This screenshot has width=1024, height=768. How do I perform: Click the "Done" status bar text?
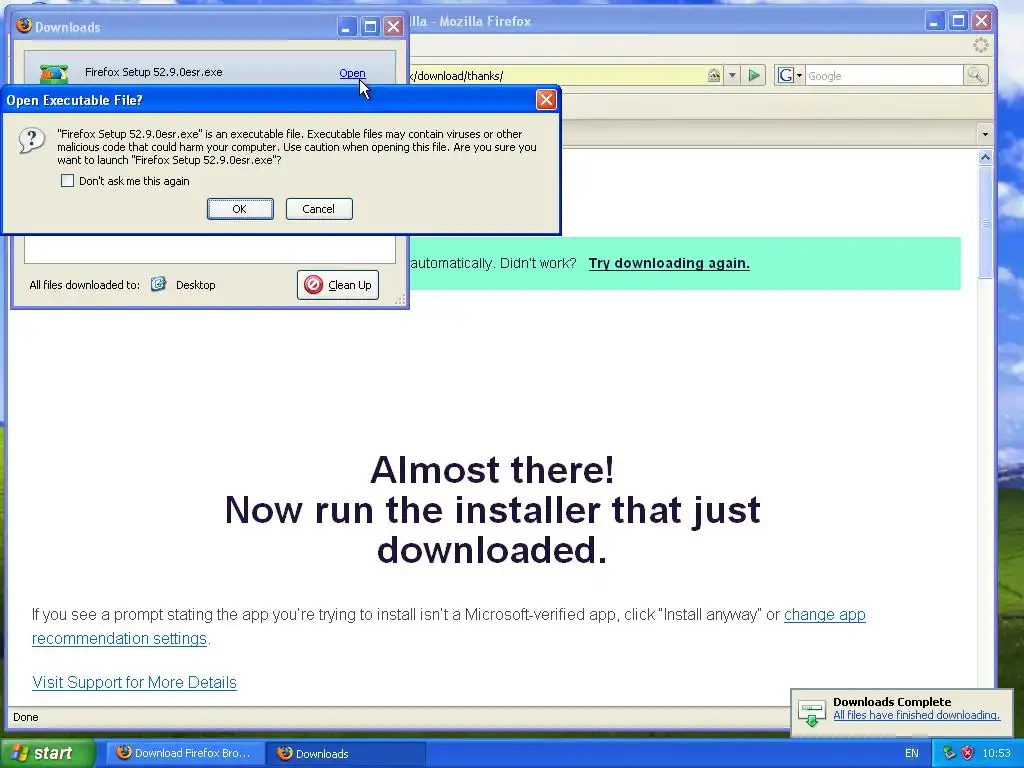click(x=25, y=717)
